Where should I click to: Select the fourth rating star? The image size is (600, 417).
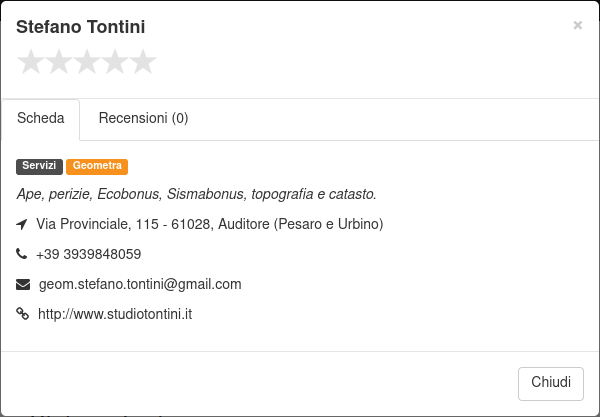pyautogui.click(x=115, y=62)
